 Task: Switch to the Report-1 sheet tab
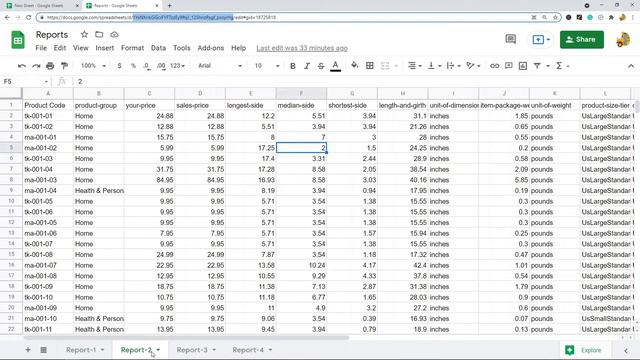(x=81, y=350)
